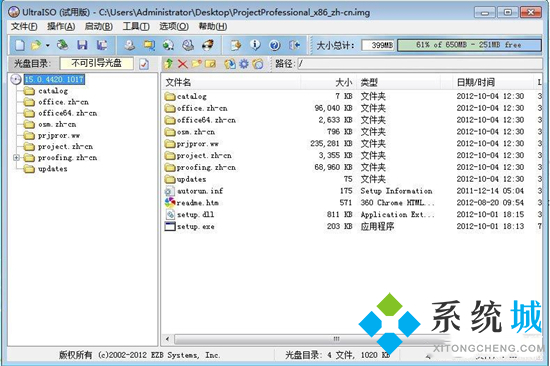Click the Up one level green arrow
The width and height of the screenshot is (550, 366).
(x=169, y=64)
